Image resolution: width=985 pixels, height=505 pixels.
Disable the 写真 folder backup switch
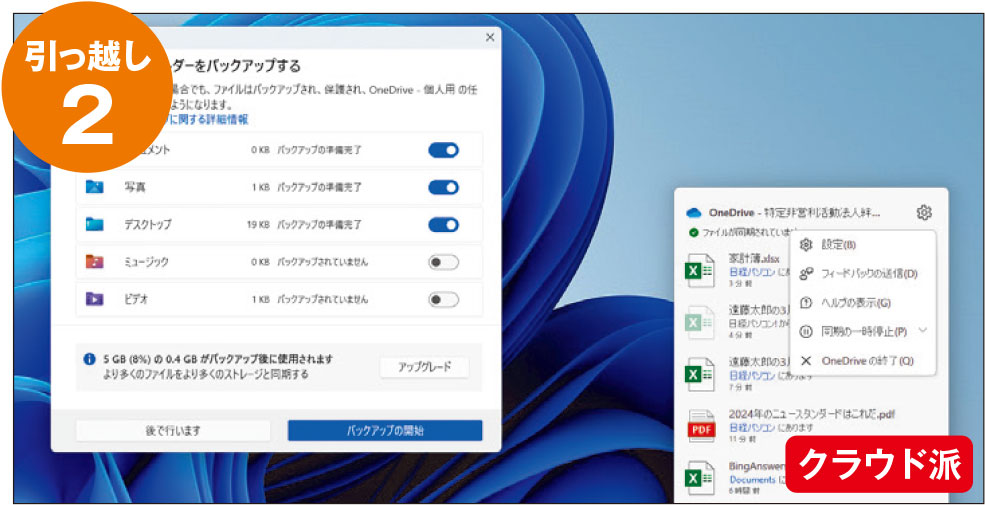point(444,187)
